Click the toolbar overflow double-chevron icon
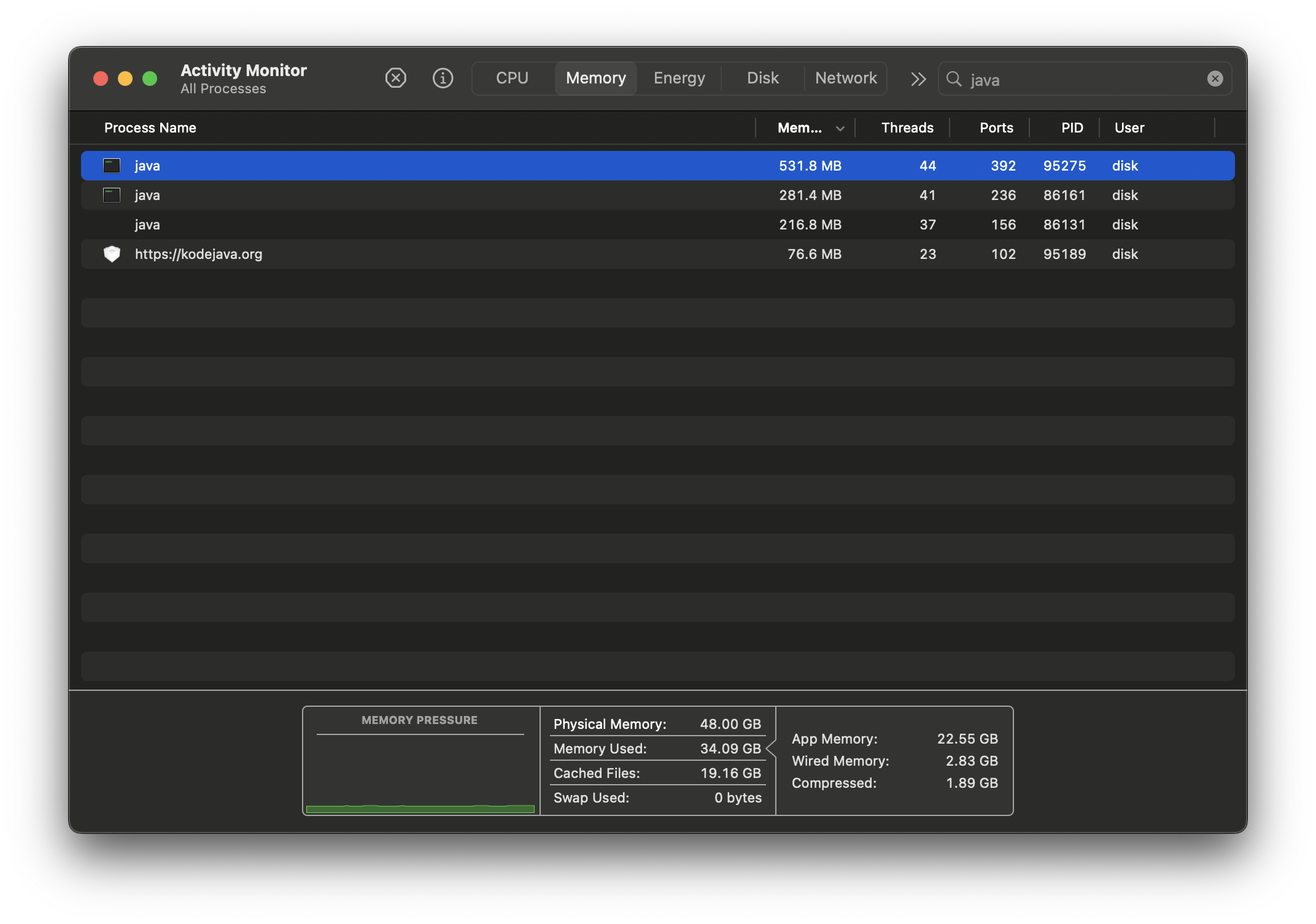Image resolution: width=1316 pixels, height=924 pixels. tap(918, 79)
